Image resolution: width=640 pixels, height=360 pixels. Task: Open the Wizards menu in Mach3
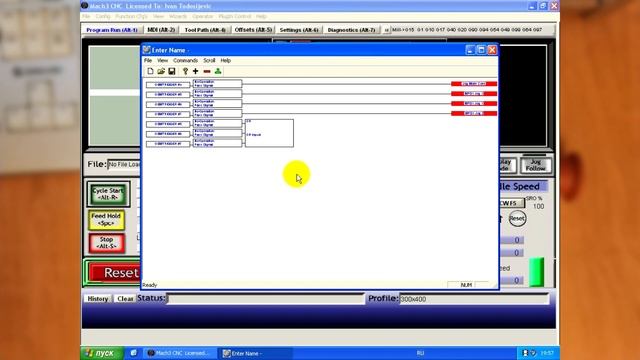(x=178, y=16)
